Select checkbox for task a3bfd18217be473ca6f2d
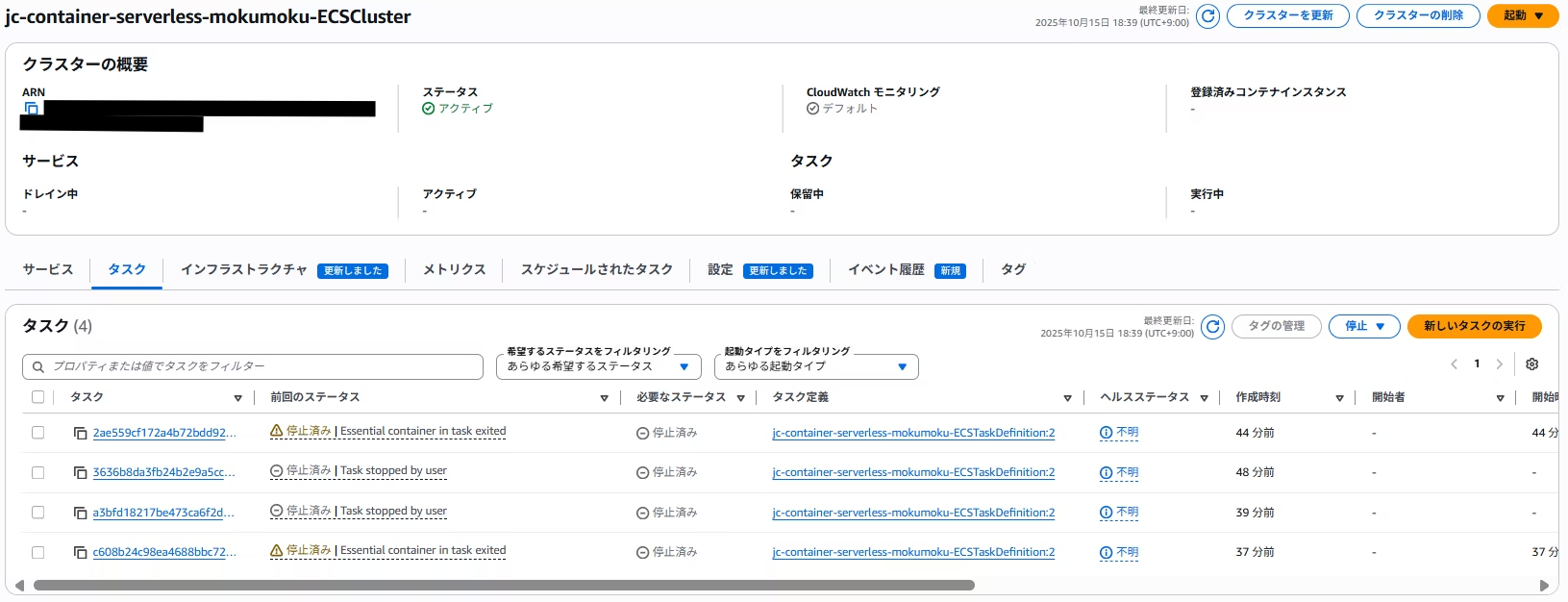This screenshot has width=1568, height=602. click(38, 513)
